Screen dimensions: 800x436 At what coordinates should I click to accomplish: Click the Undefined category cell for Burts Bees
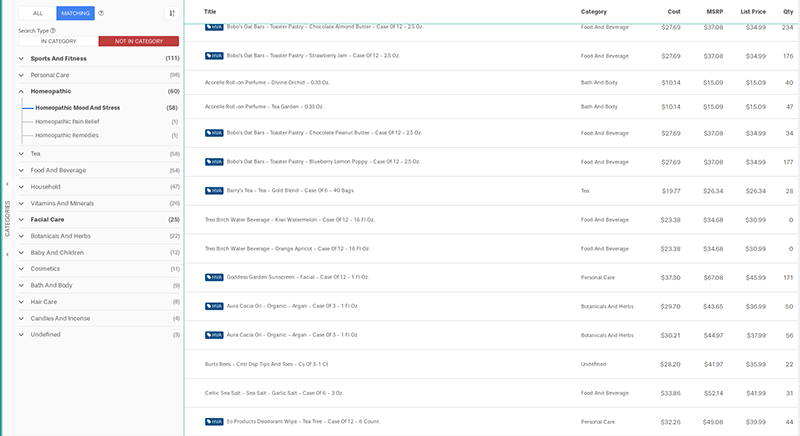[593, 364]
